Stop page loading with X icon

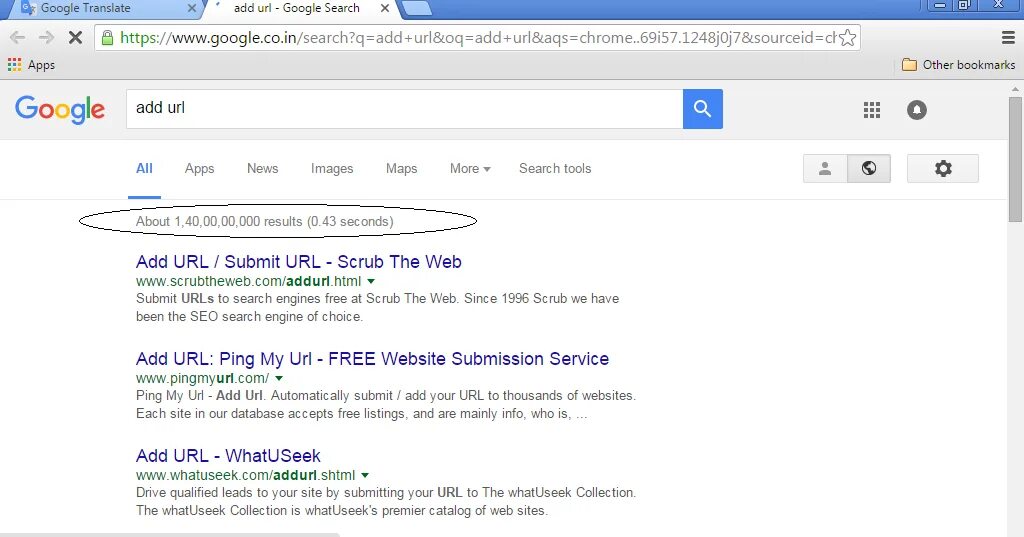coord(75,38)
